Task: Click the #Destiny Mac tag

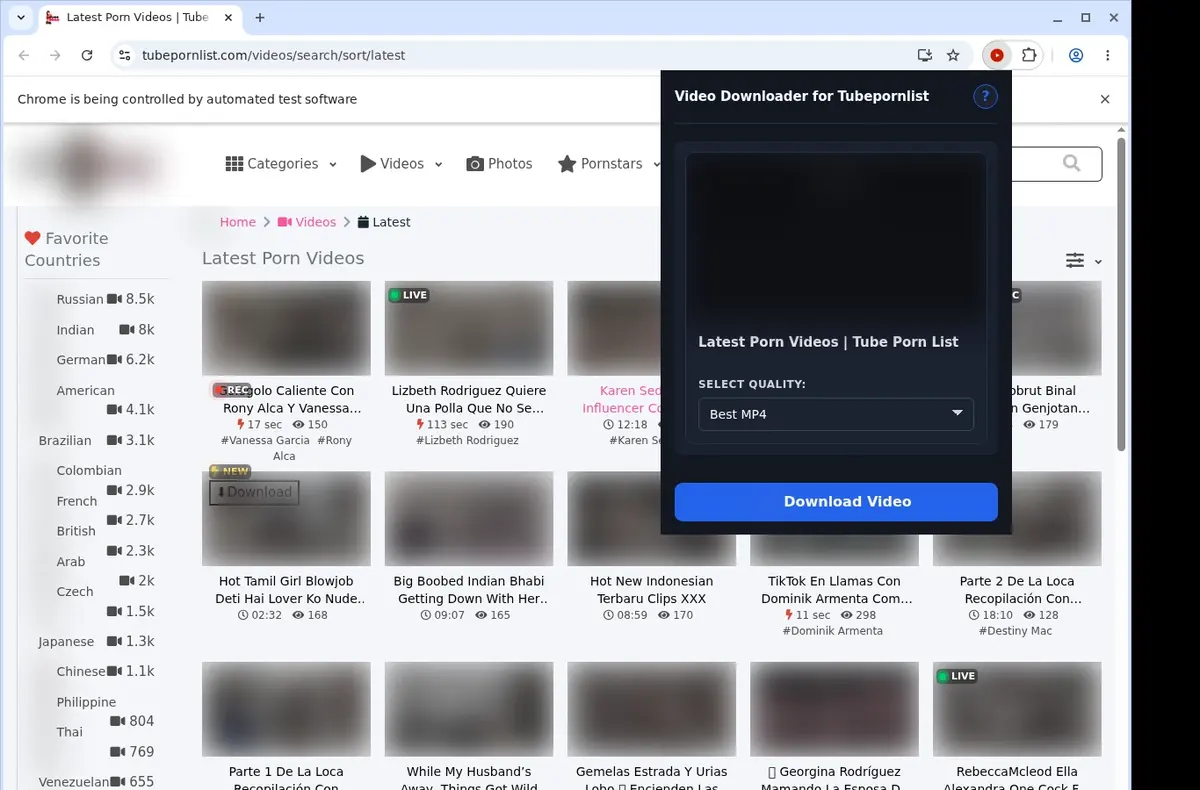Action: pyautogui.click(x=1015, y=631)
